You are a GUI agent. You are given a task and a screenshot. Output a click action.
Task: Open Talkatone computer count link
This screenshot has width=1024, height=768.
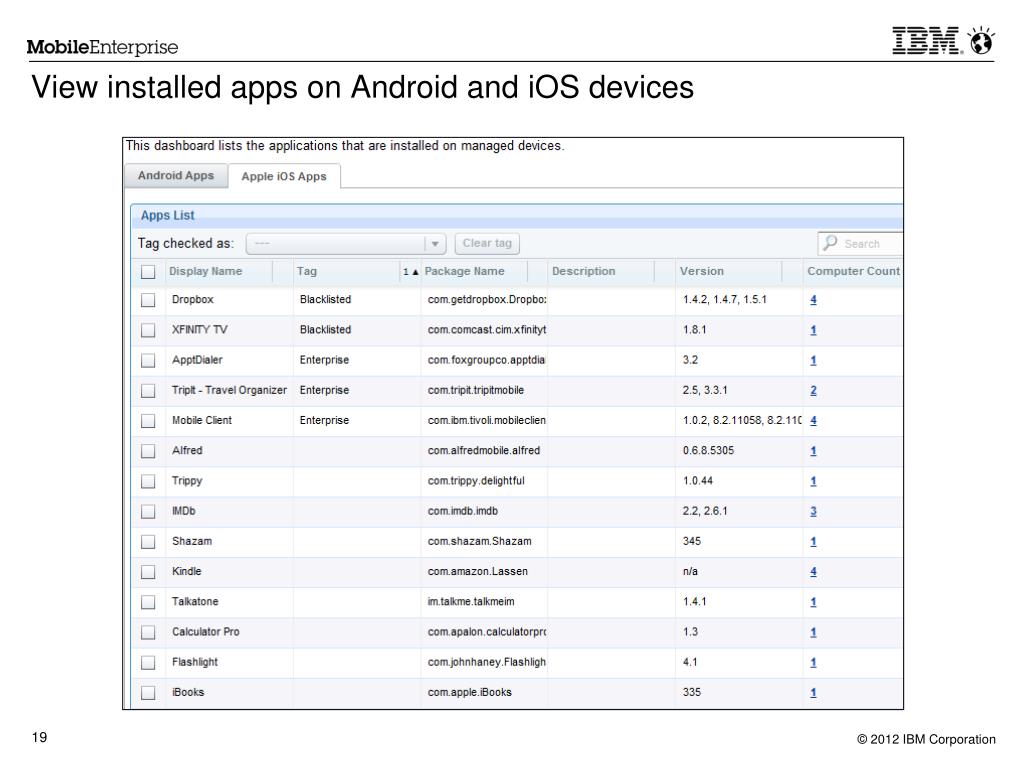pyautogui.click(x=813, y=602)
